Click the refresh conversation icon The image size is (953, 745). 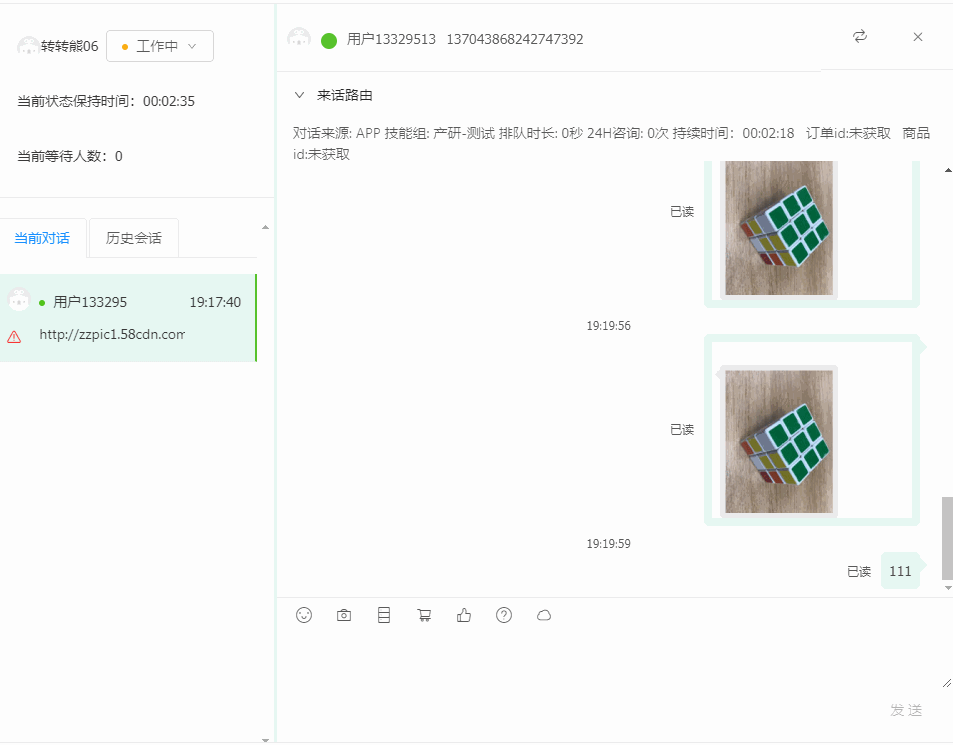859,36
